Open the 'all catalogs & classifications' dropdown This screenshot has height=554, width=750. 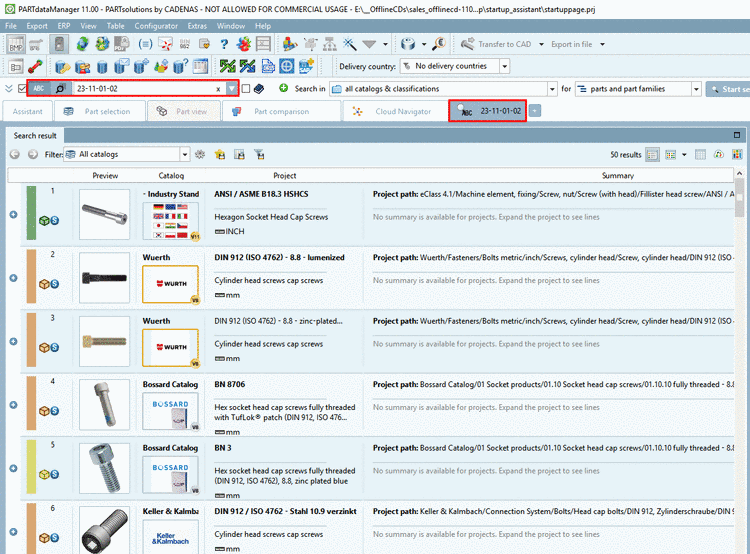(x=552, y=89)
